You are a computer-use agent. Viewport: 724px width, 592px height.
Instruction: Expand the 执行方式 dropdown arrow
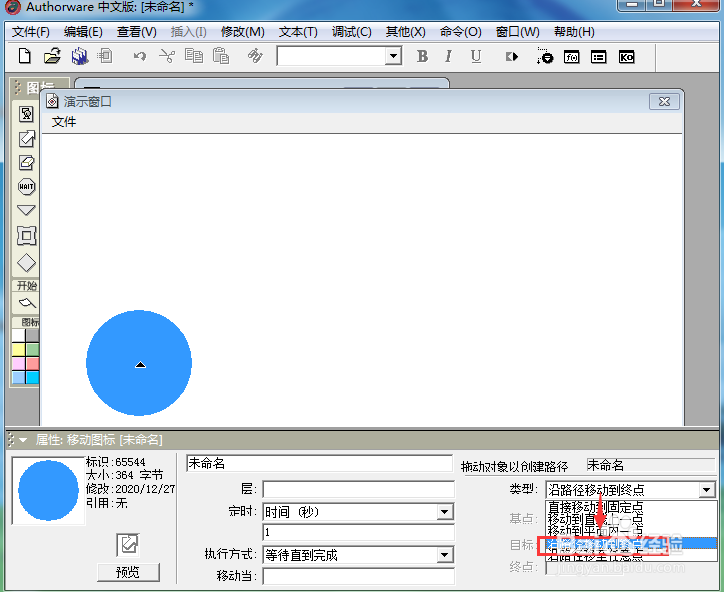pos(444,555)
